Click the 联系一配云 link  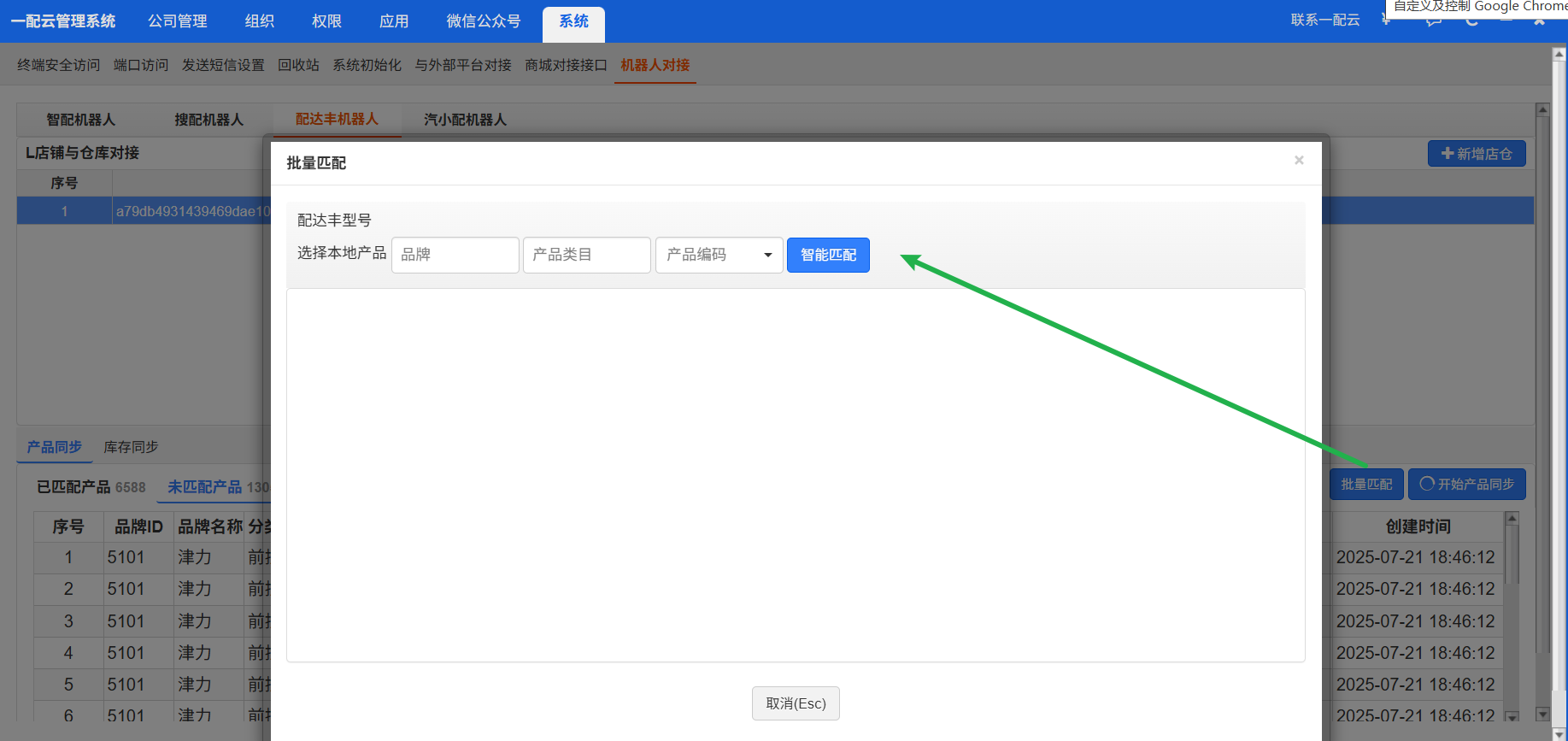coord(1324,20)
